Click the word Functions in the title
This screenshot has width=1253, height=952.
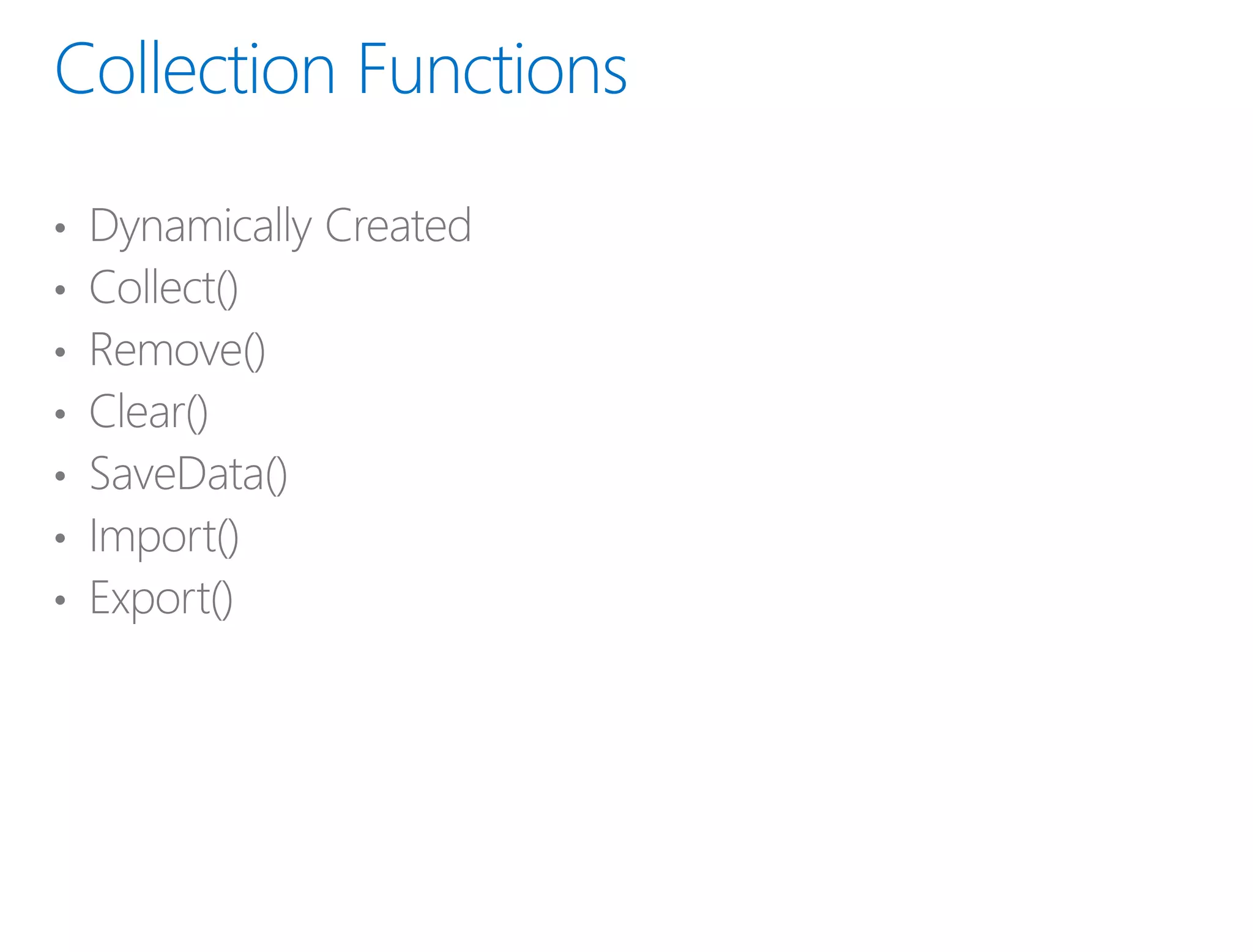(493, 68)
